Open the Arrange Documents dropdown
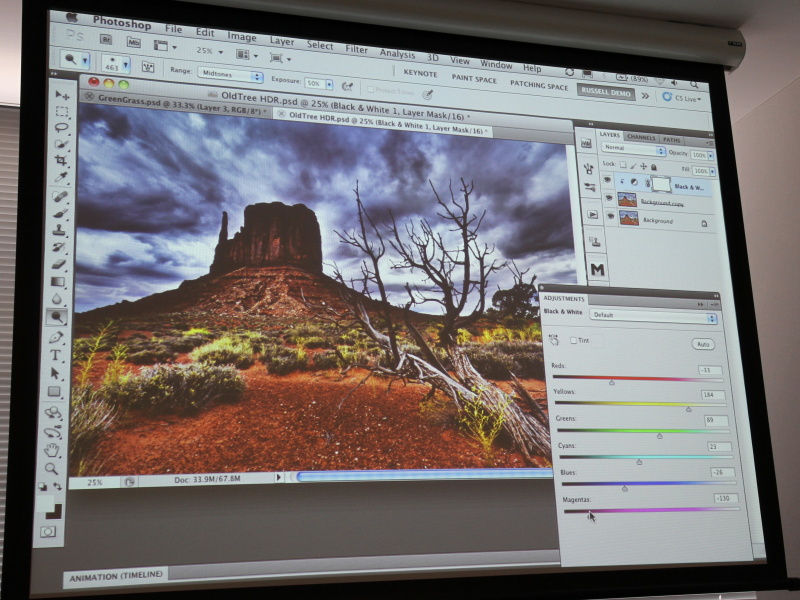 (247, 55)
